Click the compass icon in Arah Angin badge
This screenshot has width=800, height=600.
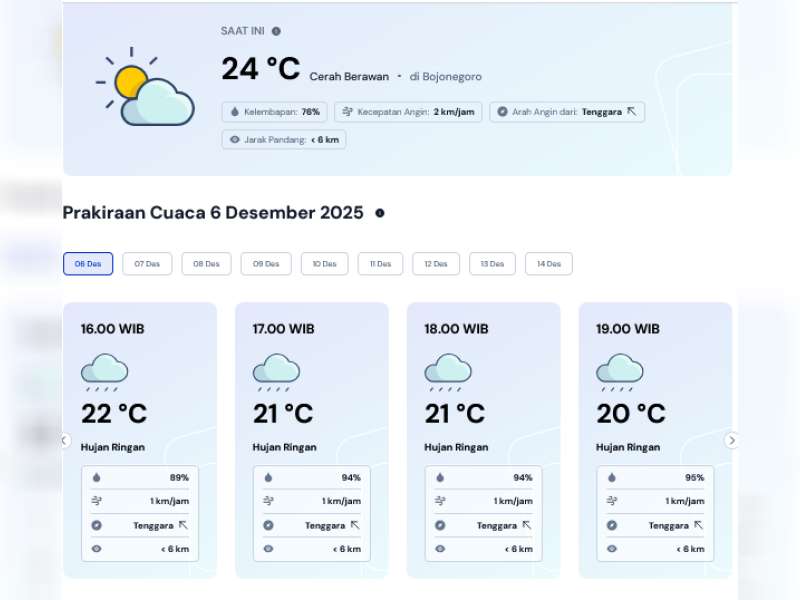502,111
